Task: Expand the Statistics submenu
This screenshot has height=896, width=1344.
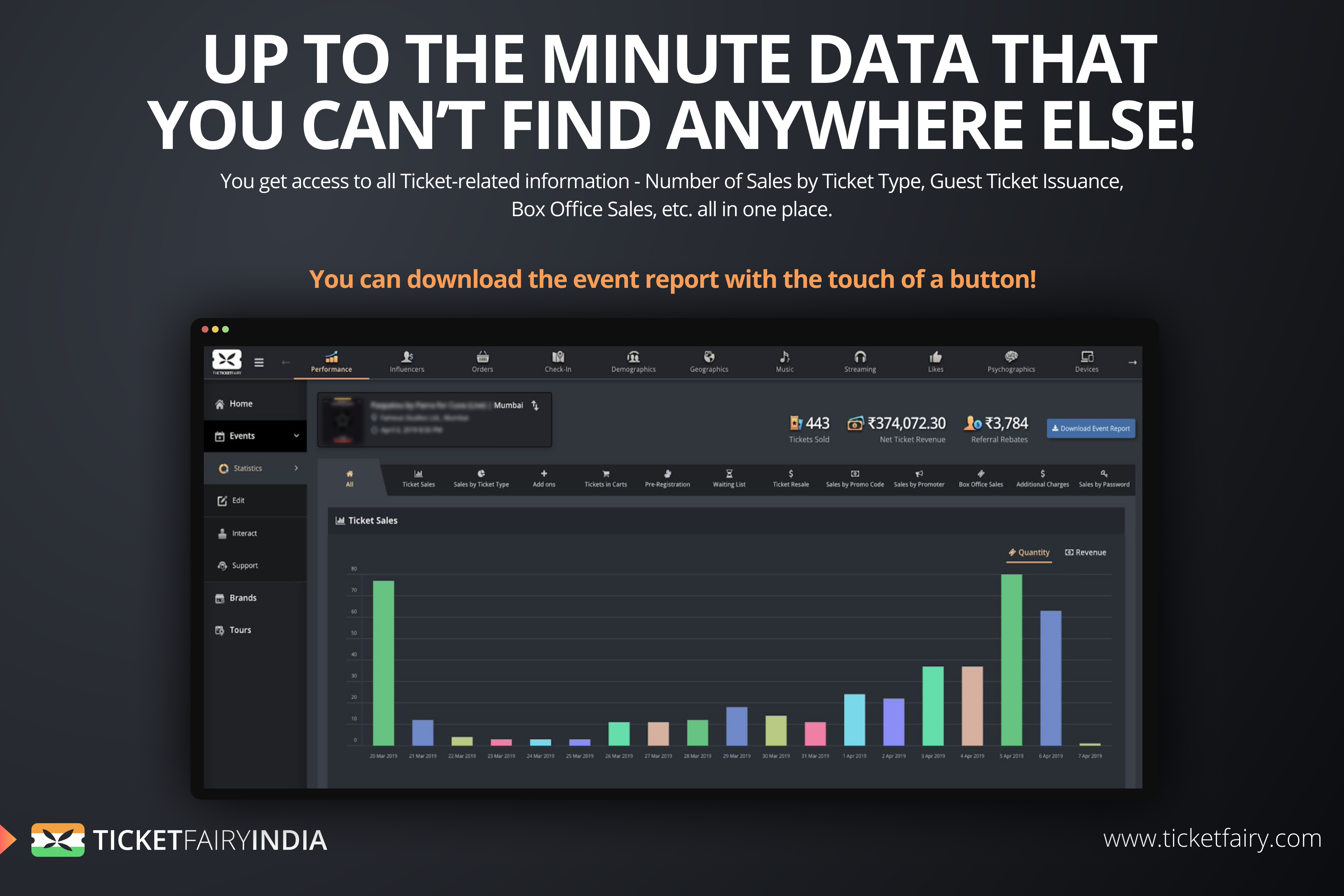Action: point(296,468)
